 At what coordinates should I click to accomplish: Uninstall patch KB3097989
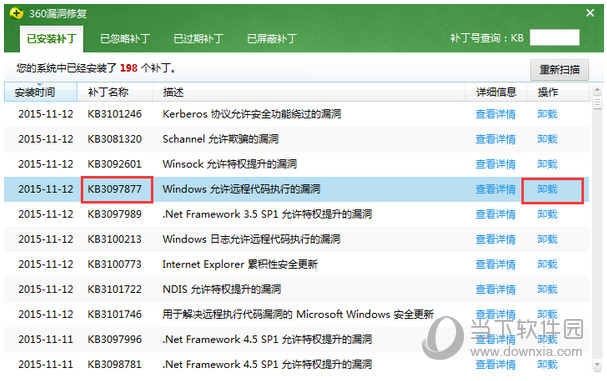pos(547,214)
